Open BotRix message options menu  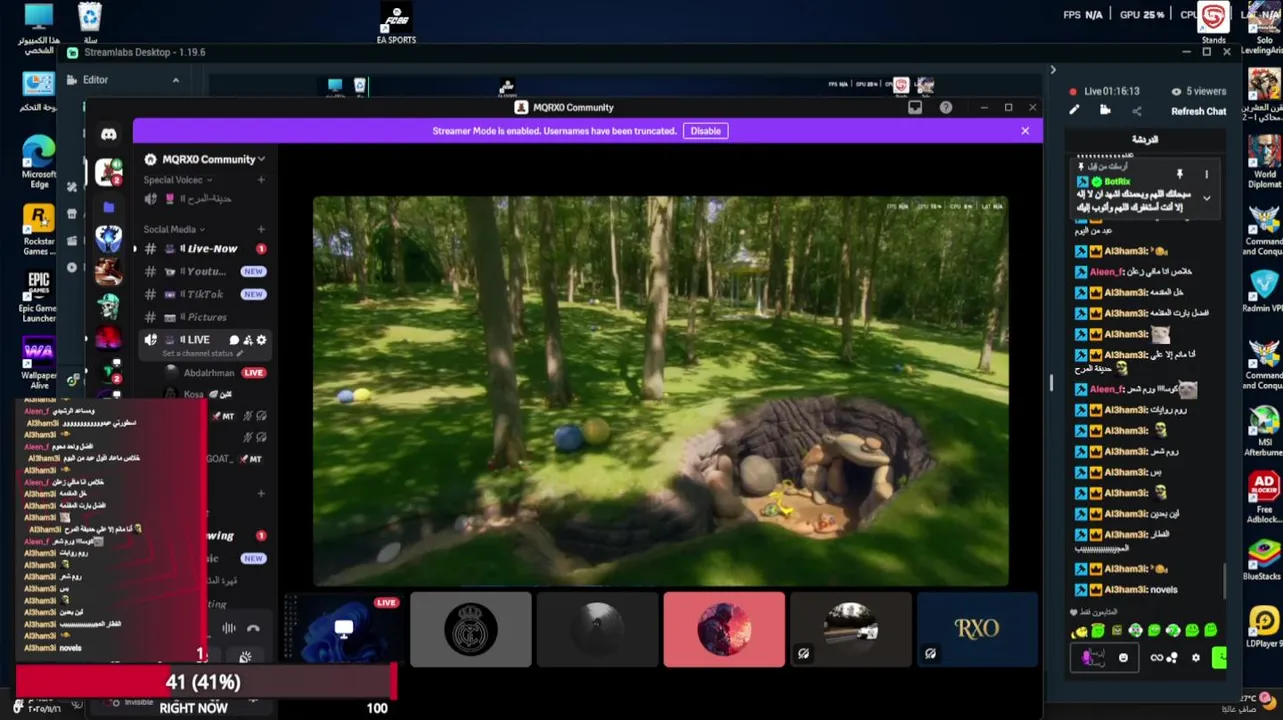(x=1206, y=174)
